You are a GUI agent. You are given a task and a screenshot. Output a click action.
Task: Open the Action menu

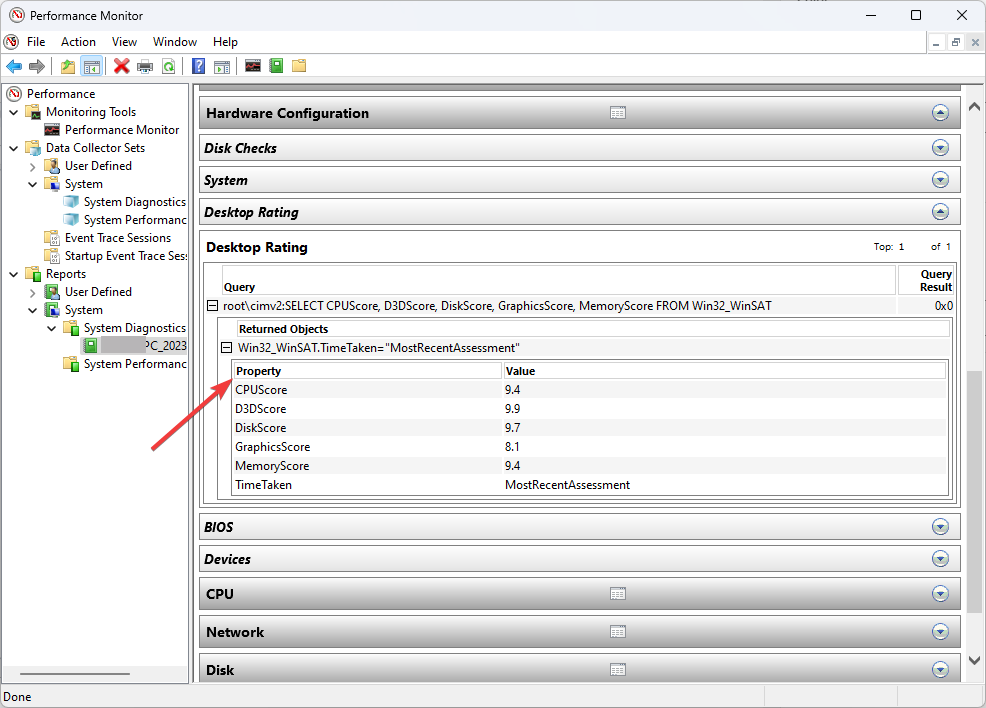(x=78, y=42)
